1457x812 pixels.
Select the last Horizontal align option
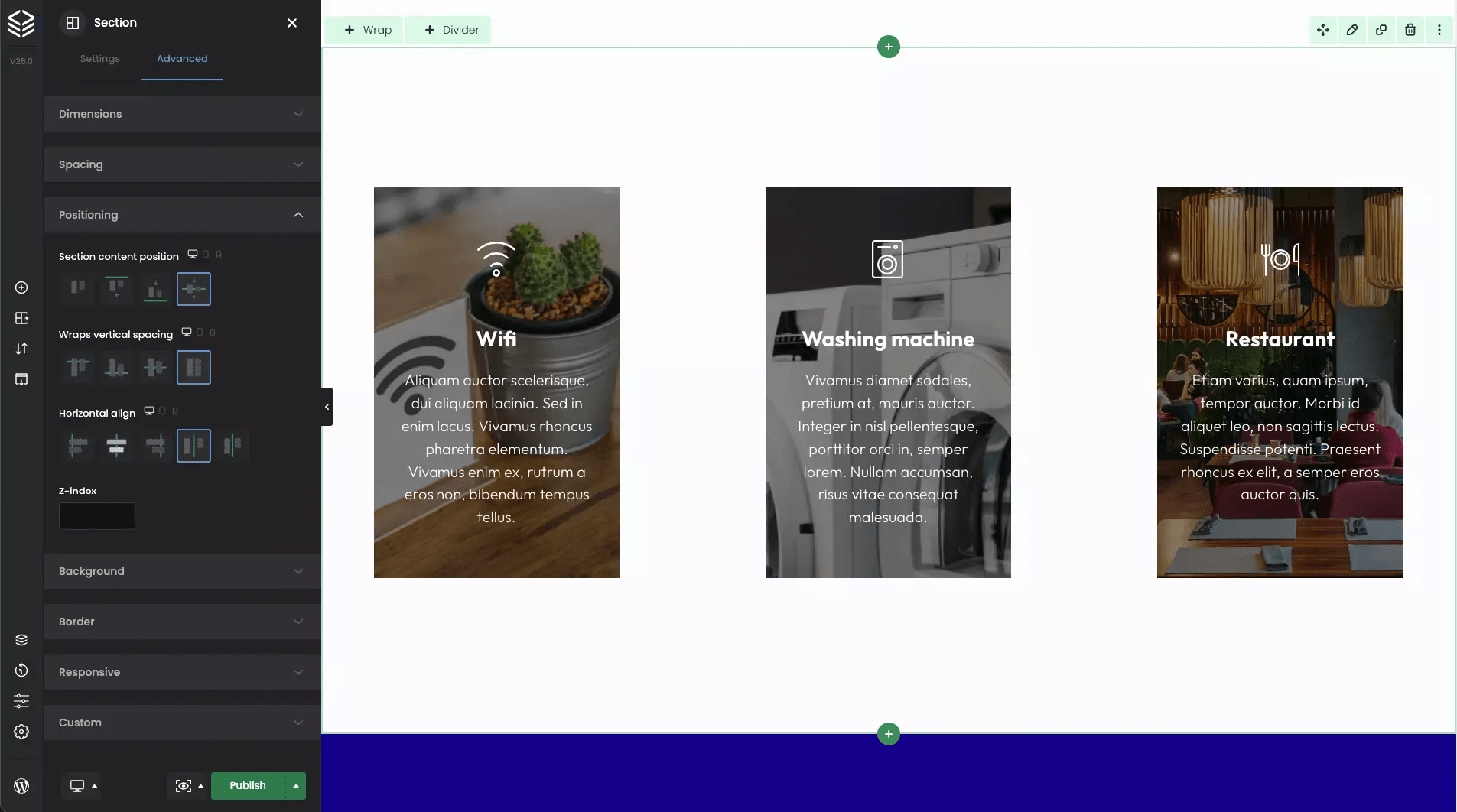click(233, 446)
